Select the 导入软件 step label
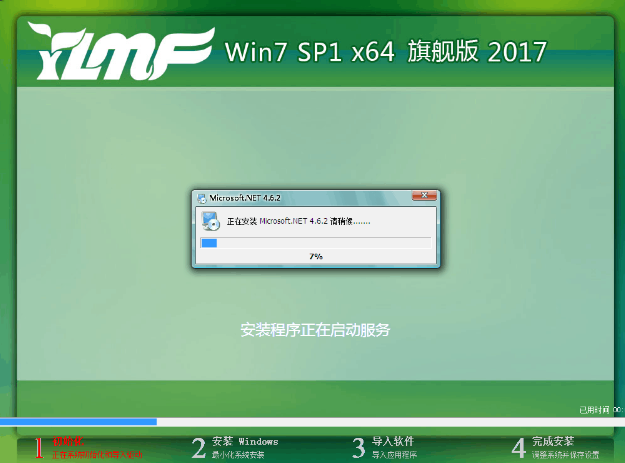 [393, 441]
